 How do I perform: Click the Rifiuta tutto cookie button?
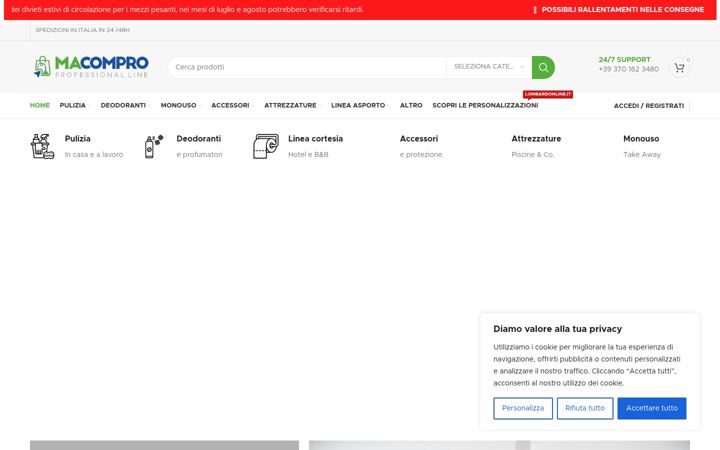585,408
